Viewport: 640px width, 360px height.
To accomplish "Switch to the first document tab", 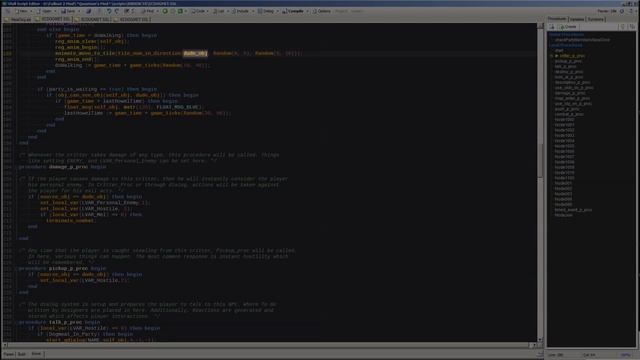I will [x=18, y=19].
